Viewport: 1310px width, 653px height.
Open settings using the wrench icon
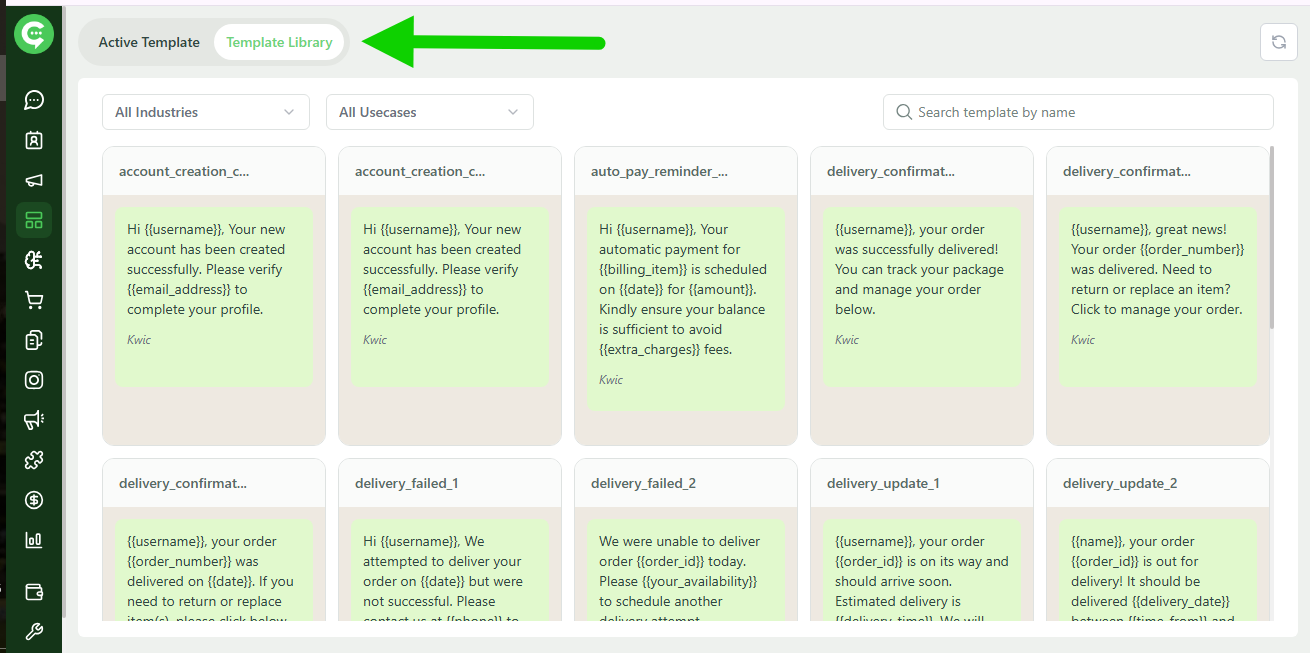[x=33, y=631]
